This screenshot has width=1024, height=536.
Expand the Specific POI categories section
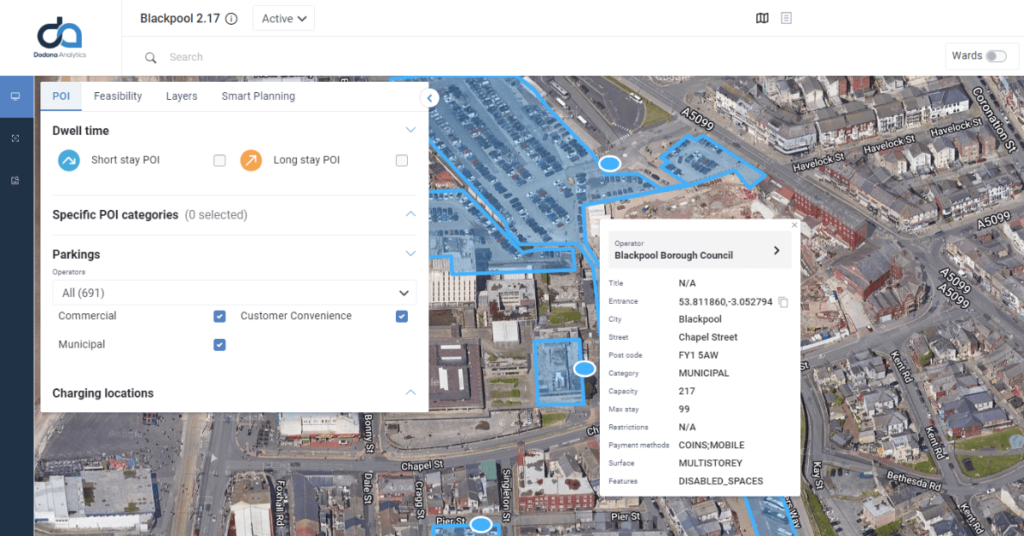410,215
